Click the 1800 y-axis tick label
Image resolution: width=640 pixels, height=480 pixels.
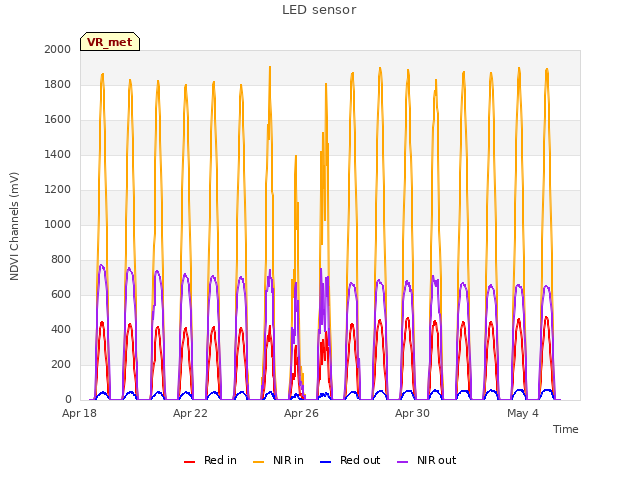pyautogui.click(x=58, y=84)
